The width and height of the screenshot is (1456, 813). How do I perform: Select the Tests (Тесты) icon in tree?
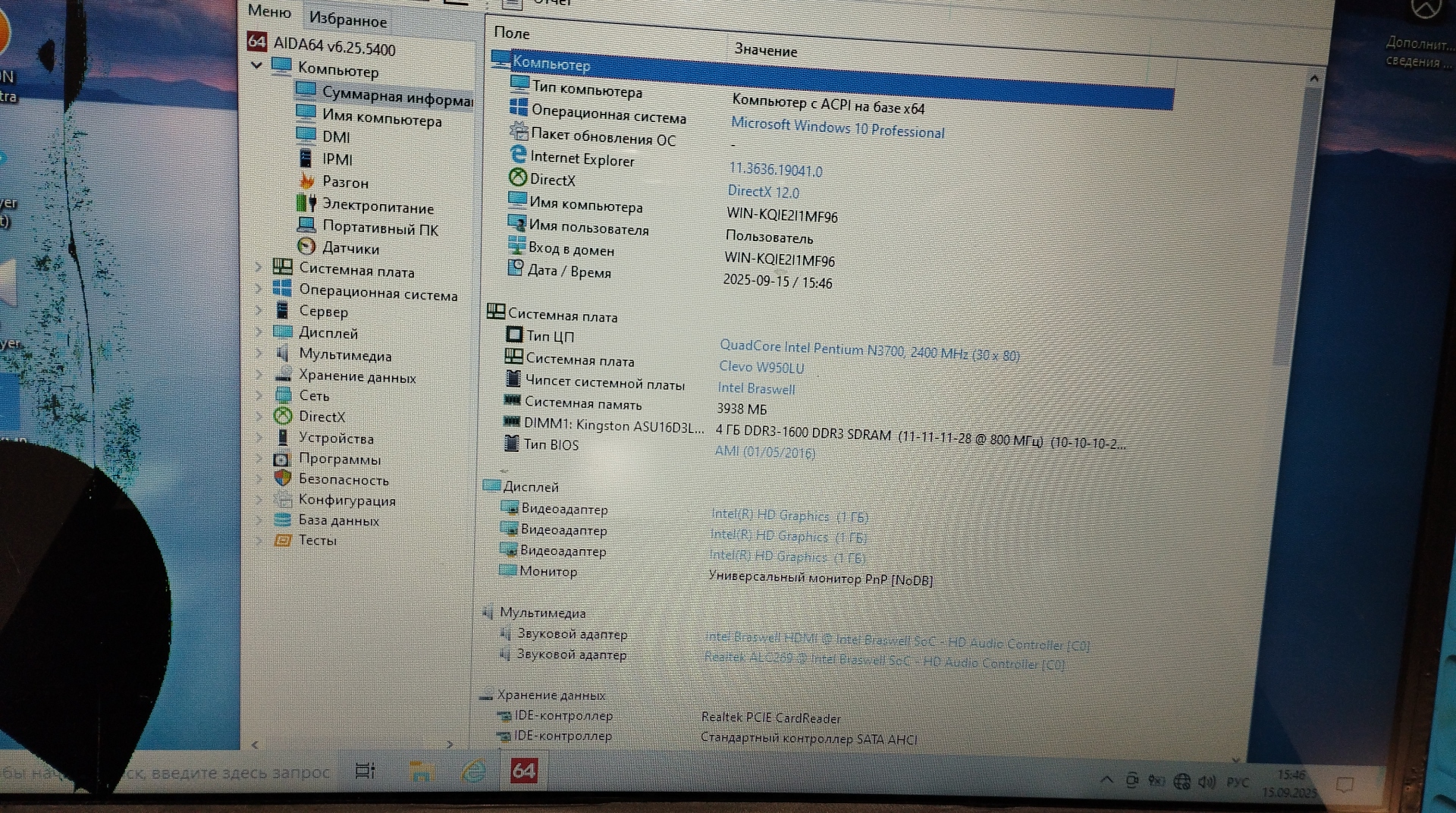pos(282,540)
